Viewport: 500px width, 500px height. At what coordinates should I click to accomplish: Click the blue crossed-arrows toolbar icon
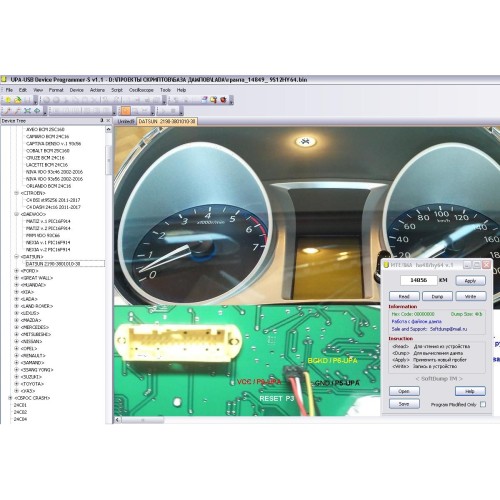tap(27, 111)
